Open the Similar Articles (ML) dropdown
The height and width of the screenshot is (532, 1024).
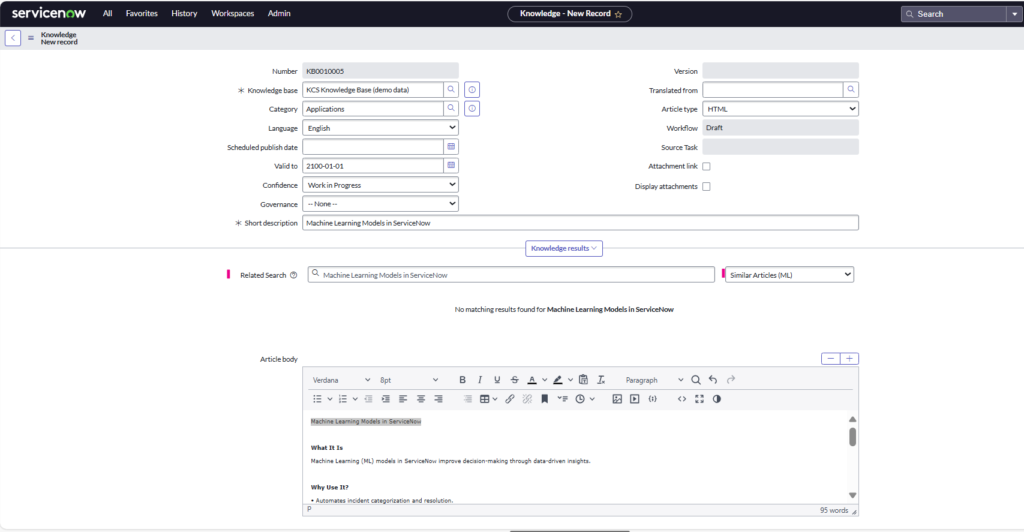[x=789, y=274]
